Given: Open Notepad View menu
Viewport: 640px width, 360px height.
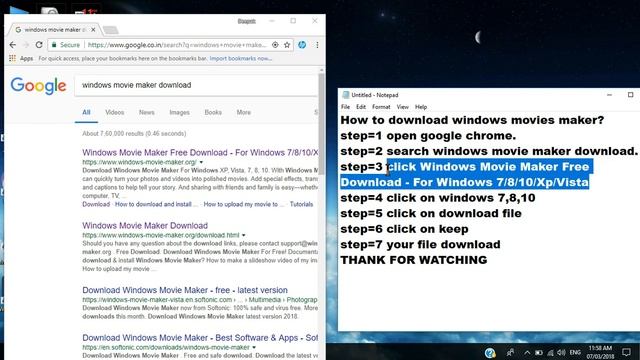Looking at the screenshot, I should [402, 107].
